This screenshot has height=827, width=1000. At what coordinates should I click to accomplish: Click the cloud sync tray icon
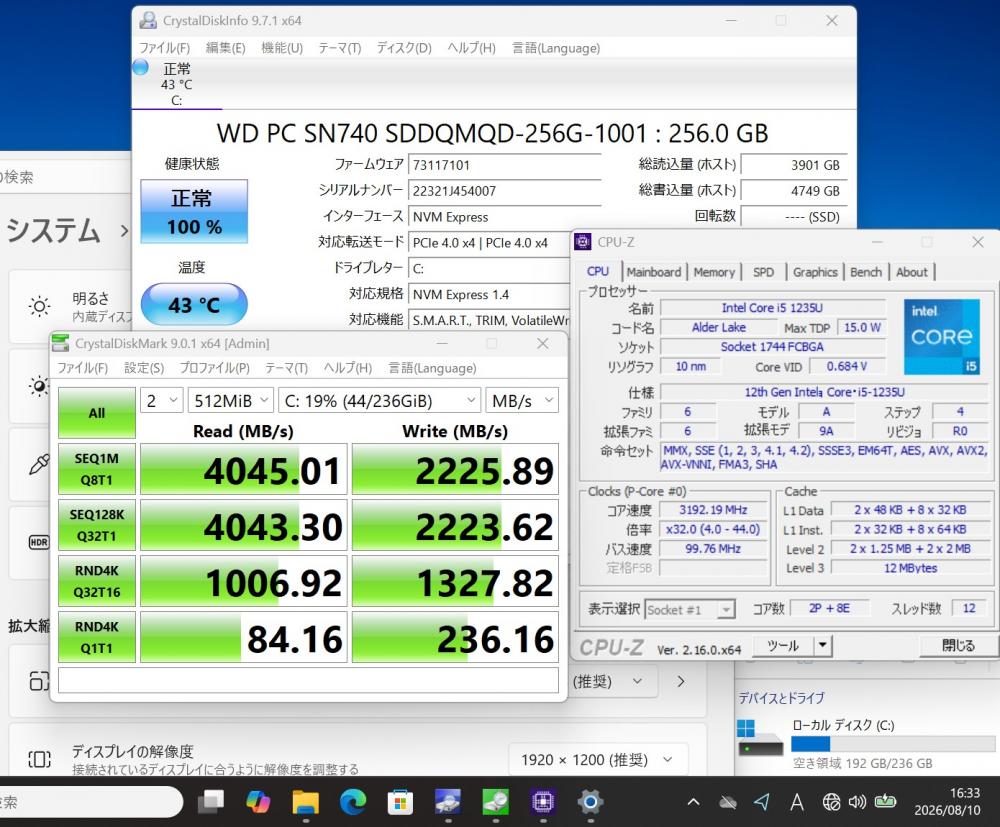728,802
